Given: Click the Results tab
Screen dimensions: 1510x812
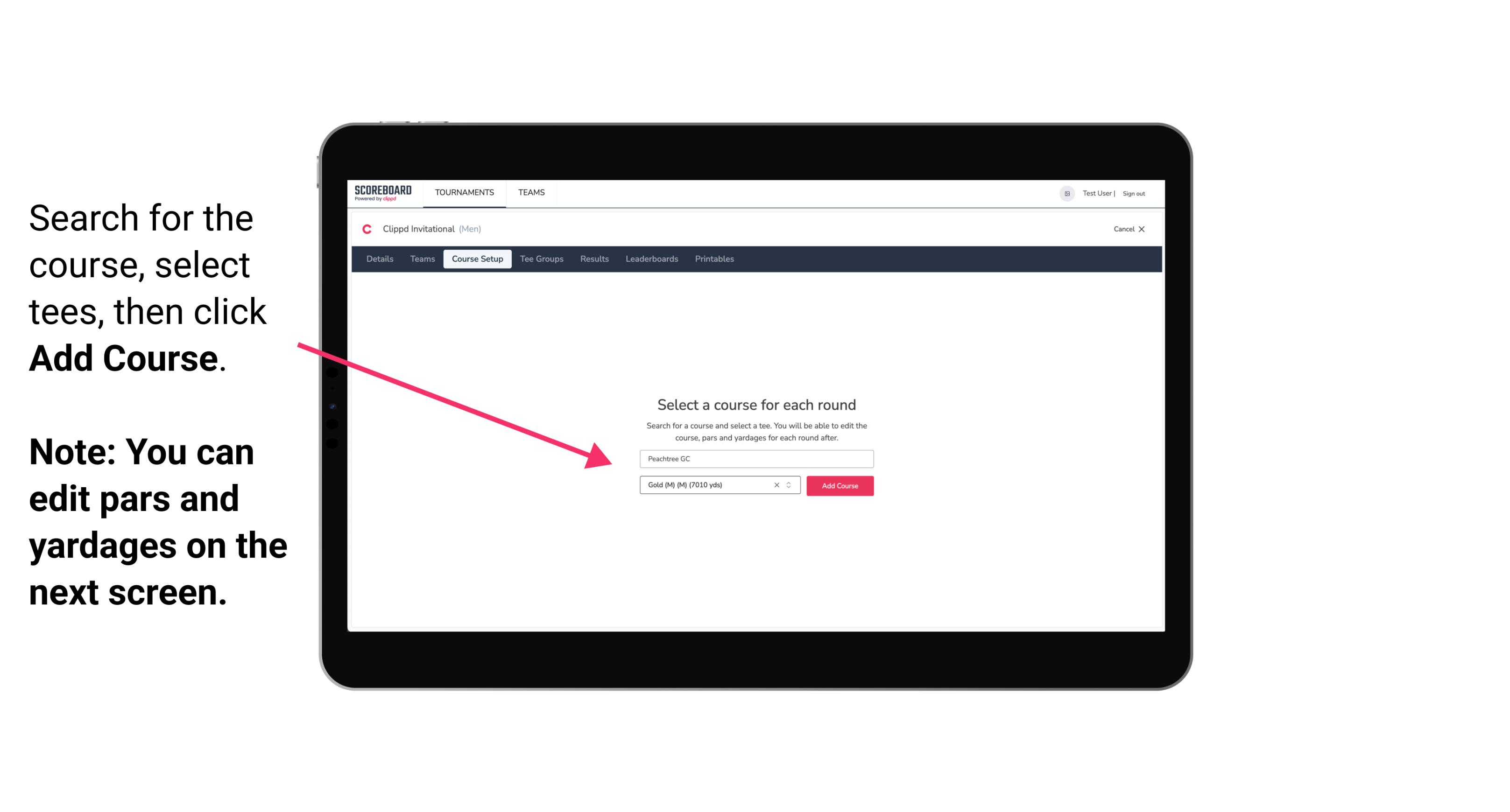Looking at the screenshot, I should point(593,259).
